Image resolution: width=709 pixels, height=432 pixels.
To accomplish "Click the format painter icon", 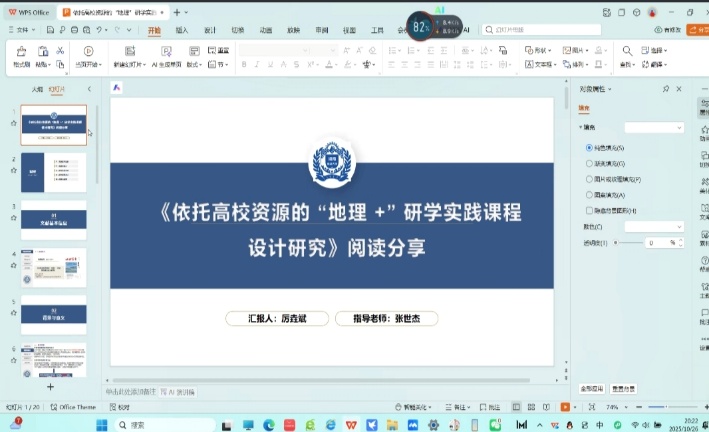I will tap(21, 56).
